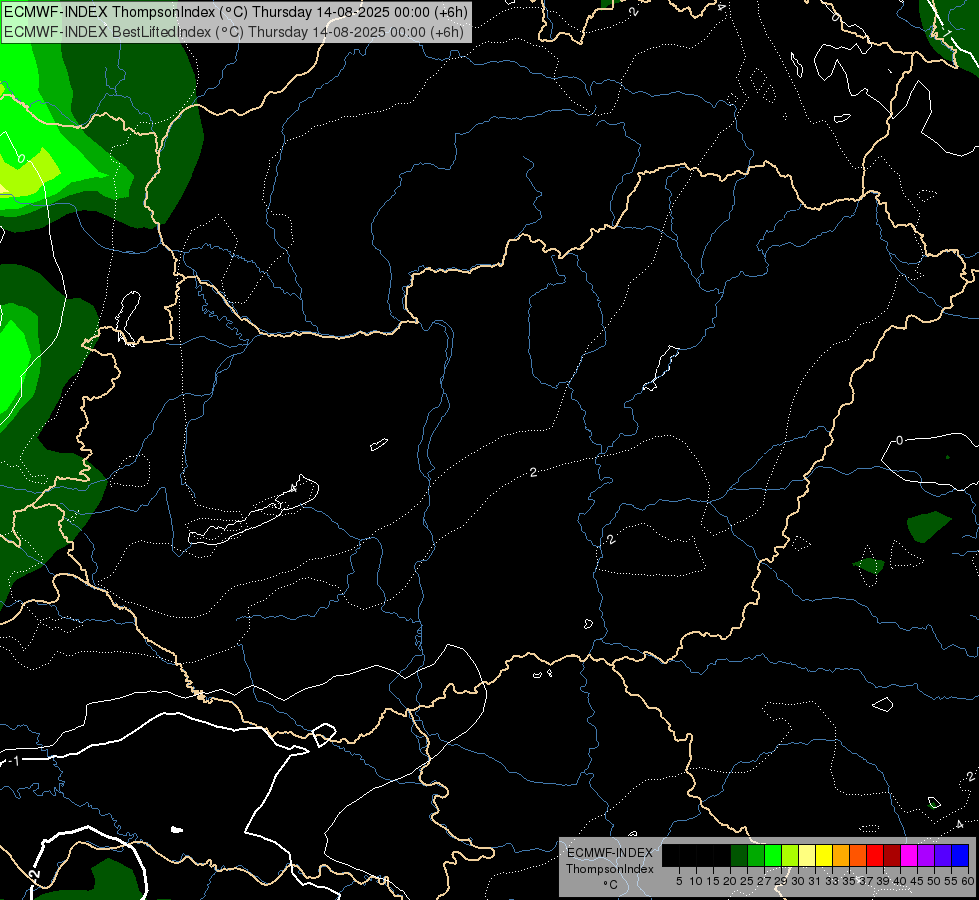Select the yellow-green 29–30 legend swatch
This screenshot has height=900, width=979.
790,855
